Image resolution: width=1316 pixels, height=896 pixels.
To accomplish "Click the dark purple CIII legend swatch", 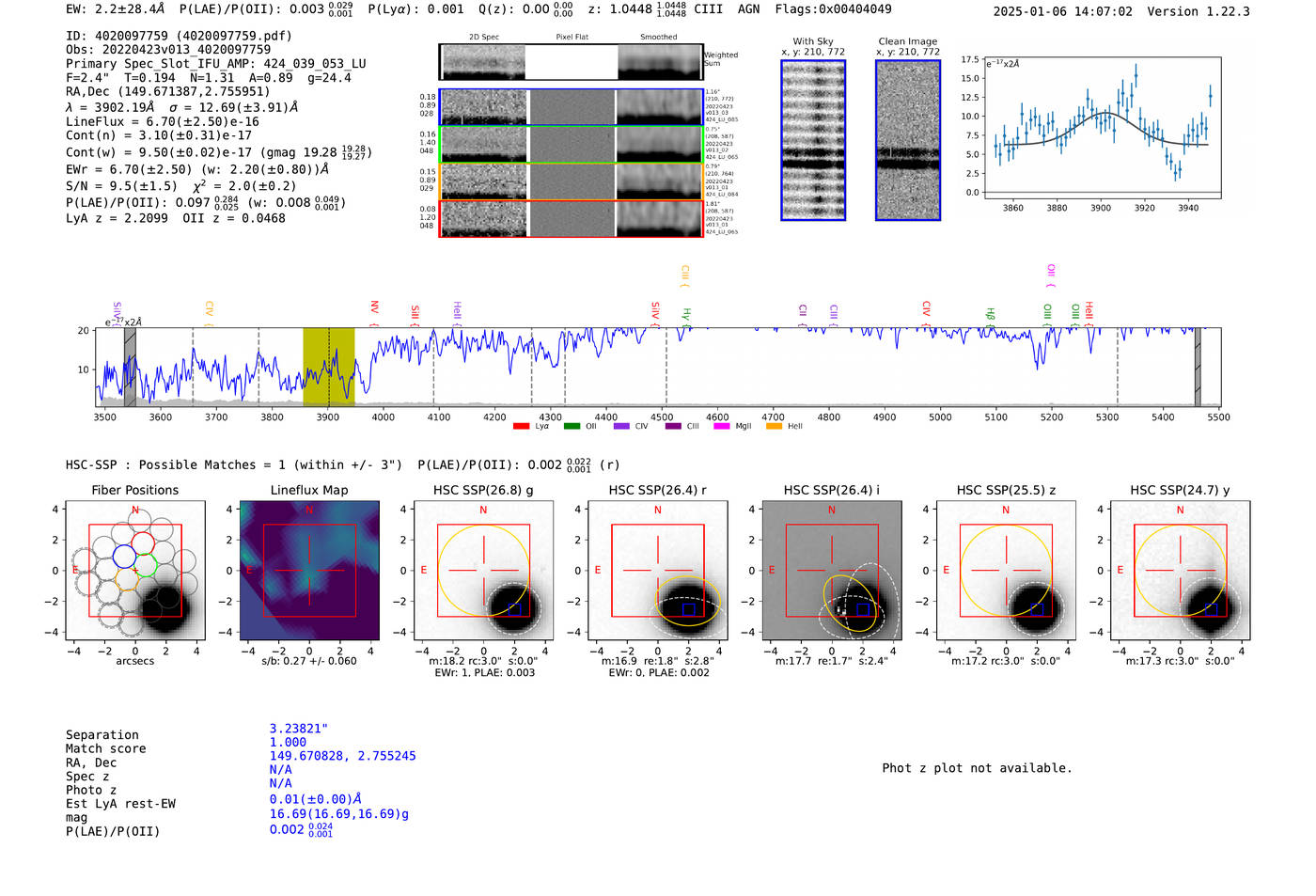I will pos(673,426).
